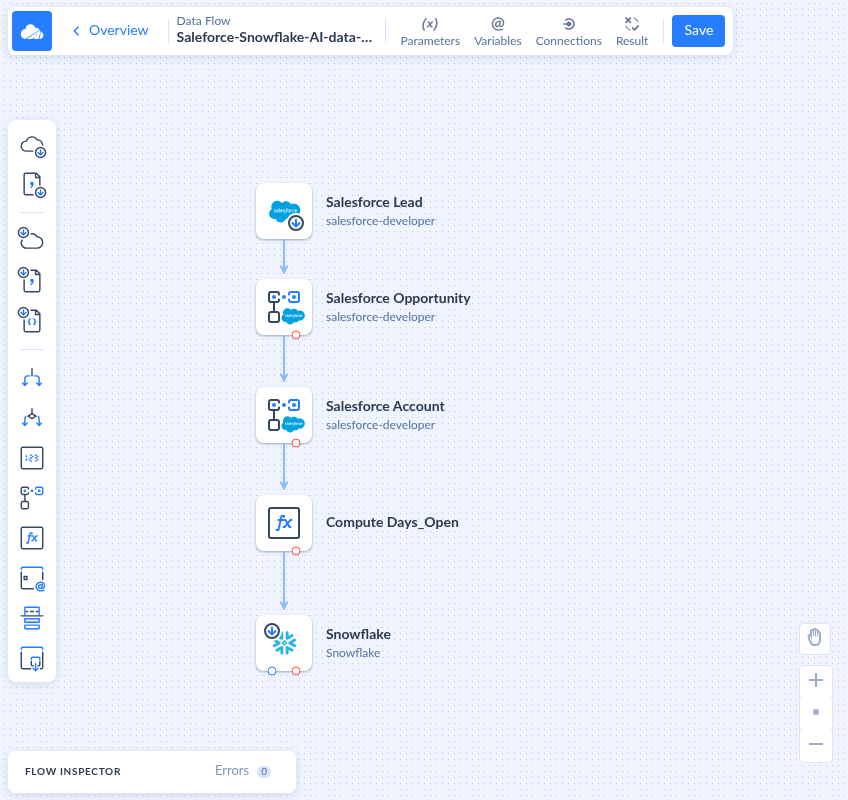848x800 pixels.
Task: Select the CSV source file component
Action: [x=33, y=185]
